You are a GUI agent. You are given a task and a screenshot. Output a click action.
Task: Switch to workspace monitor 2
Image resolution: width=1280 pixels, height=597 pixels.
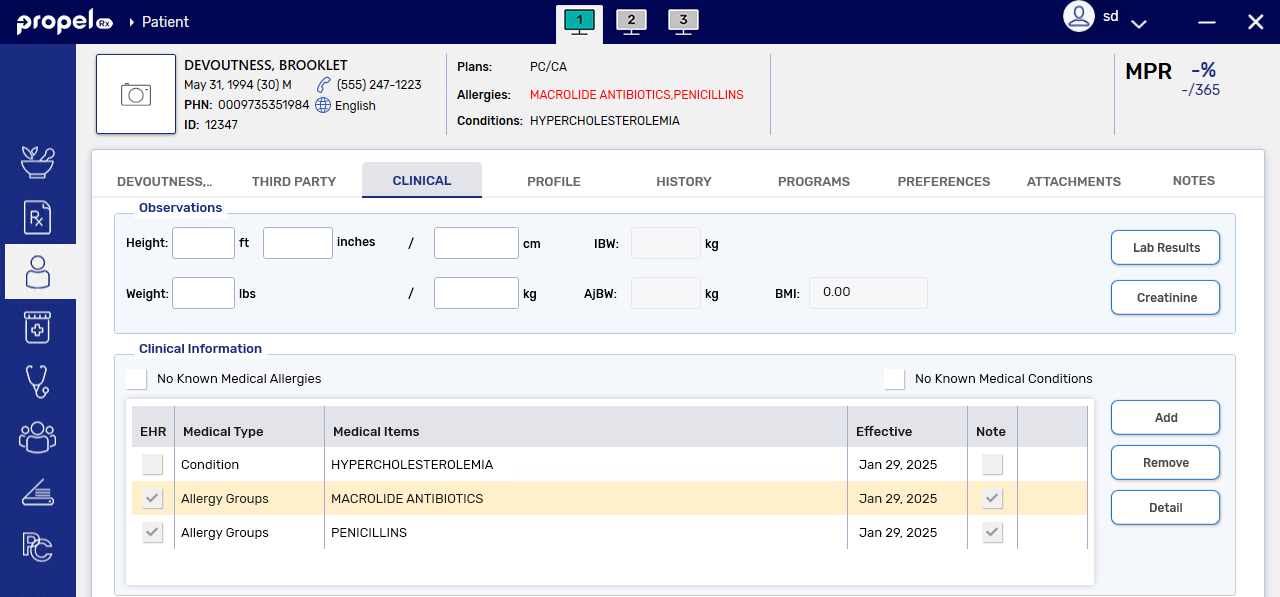(x=631, y=21)
